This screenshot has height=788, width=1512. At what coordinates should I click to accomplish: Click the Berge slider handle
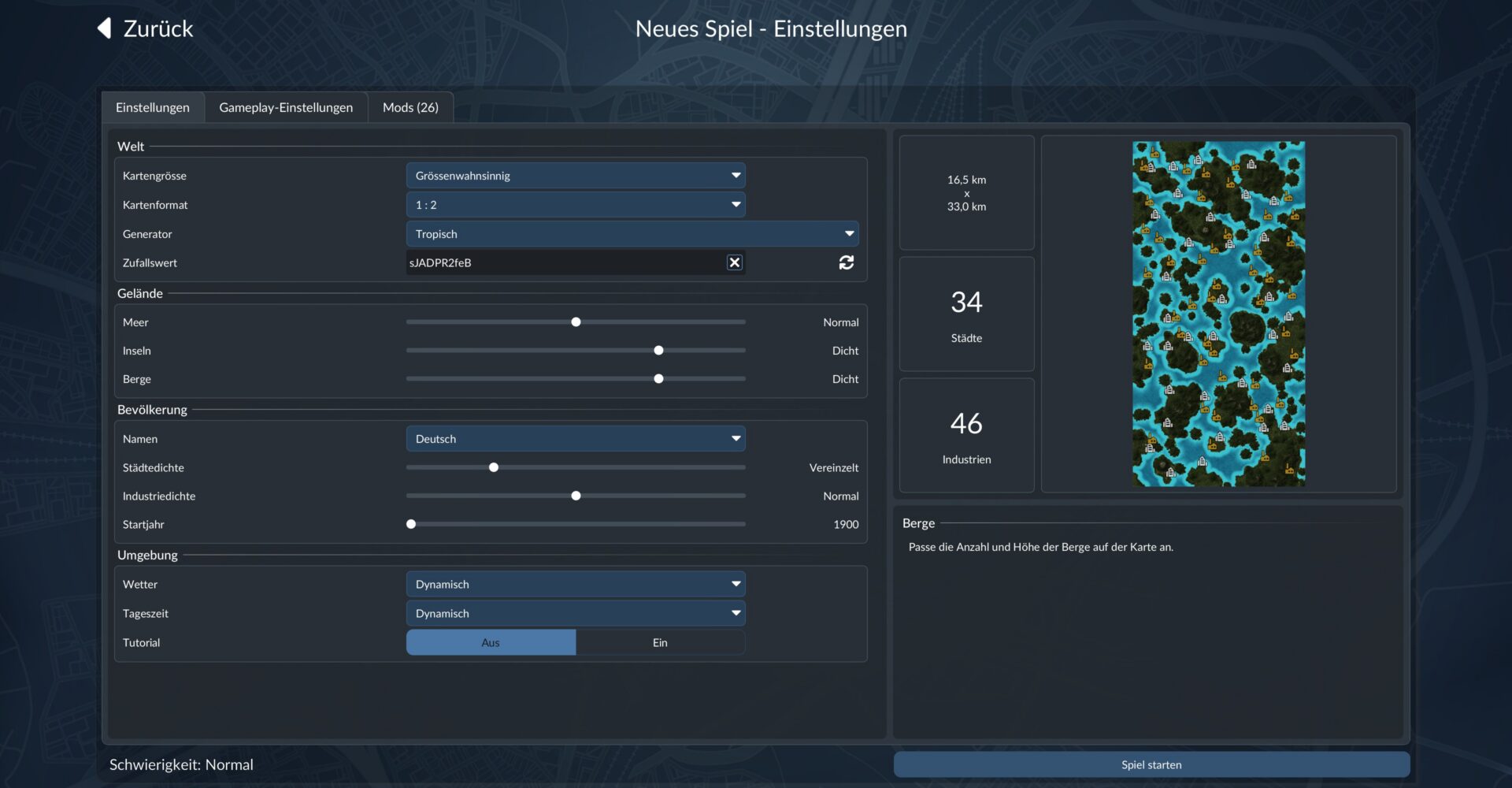[x=658, y=379]
